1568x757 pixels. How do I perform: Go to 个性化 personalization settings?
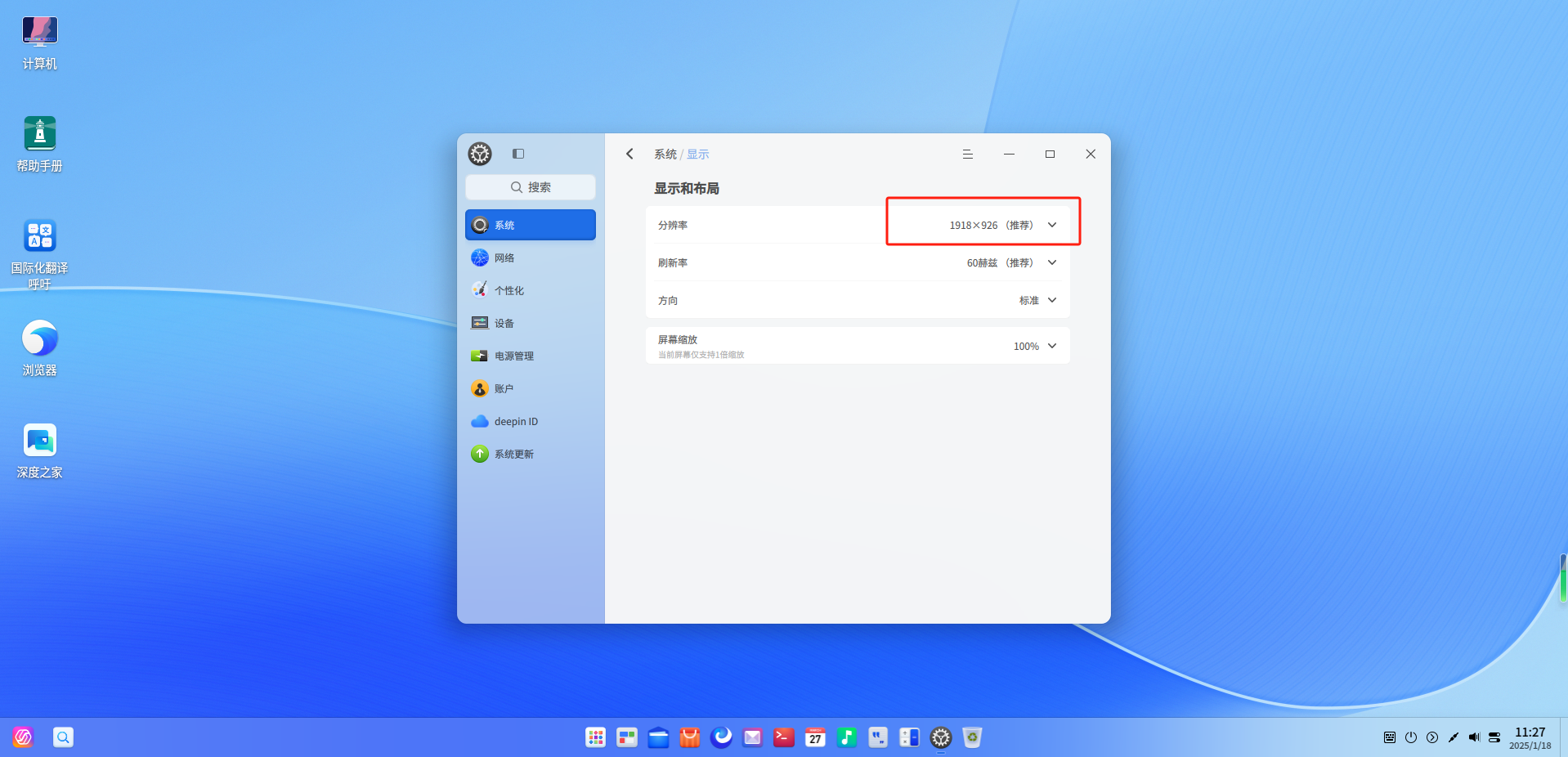[531, 290]
